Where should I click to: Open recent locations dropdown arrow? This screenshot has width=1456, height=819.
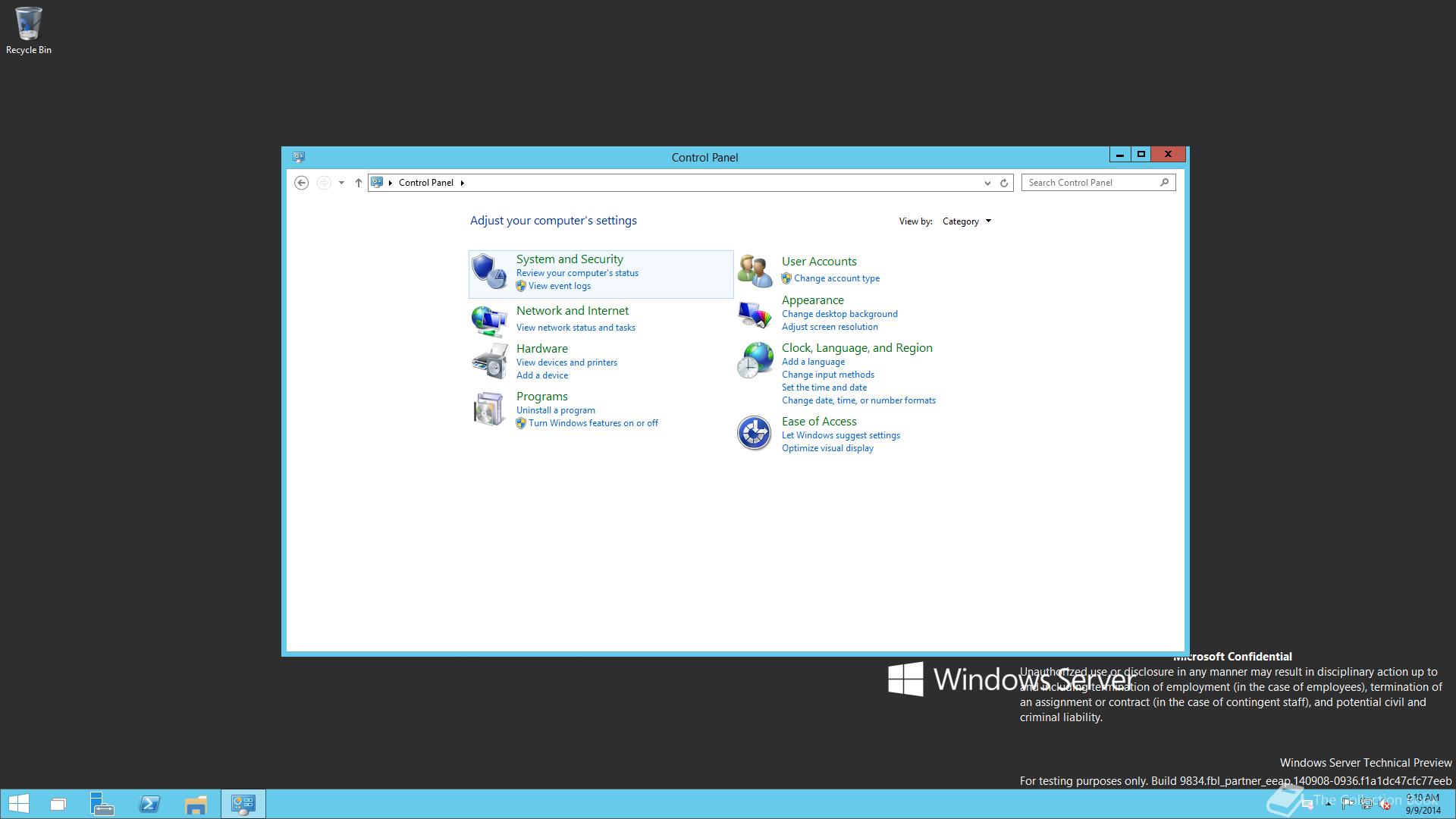click(341, 183)
